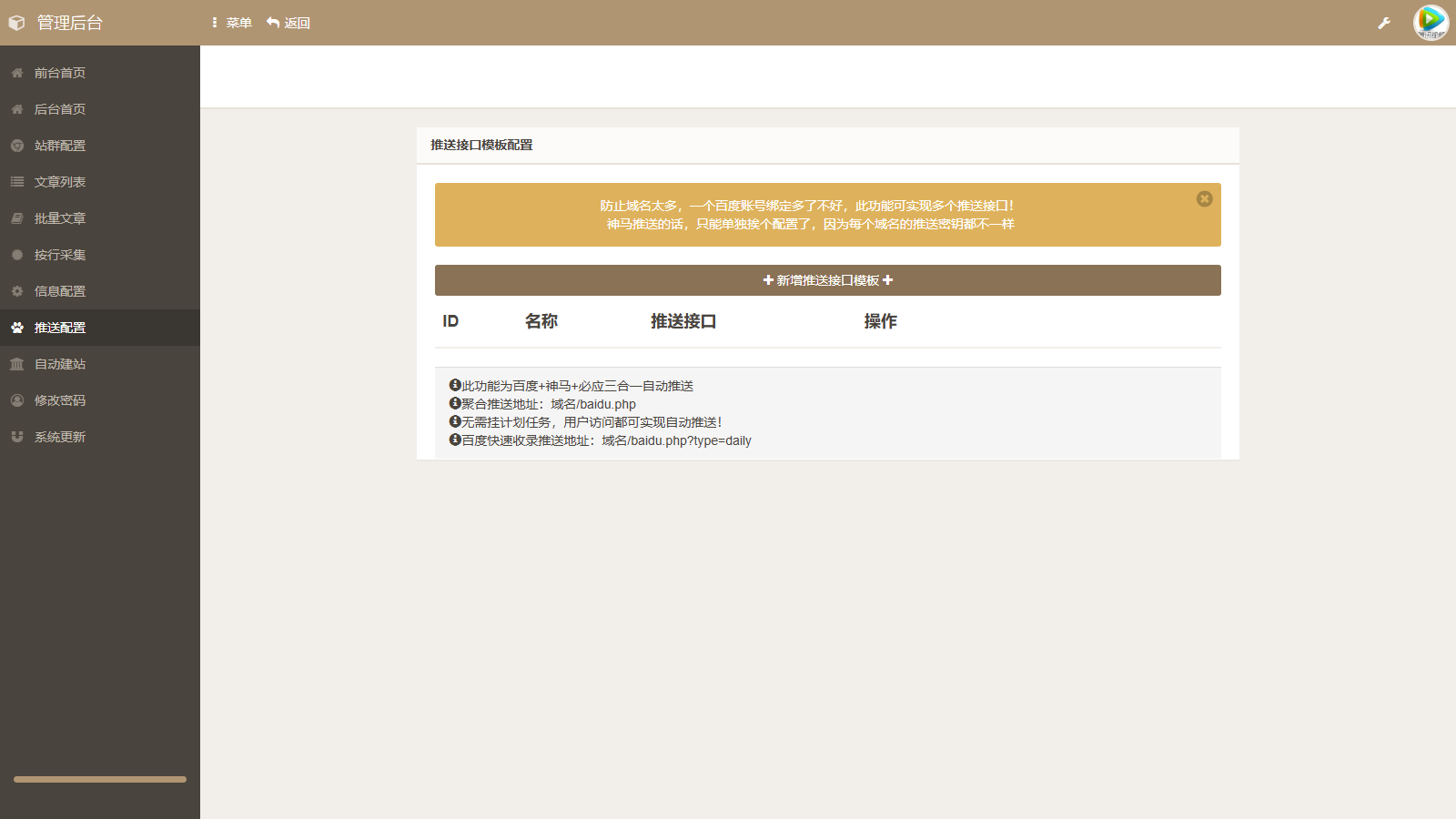The image size is (1456, 819).
Task: Click the sidebar bottom horizontal bar
Action: coord(100,779)
